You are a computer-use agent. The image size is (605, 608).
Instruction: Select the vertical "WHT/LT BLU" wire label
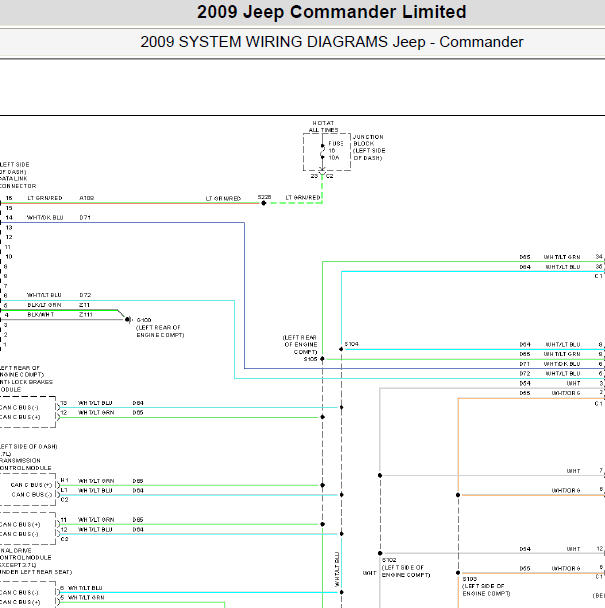pyautogui.click(x=337, y=569)
